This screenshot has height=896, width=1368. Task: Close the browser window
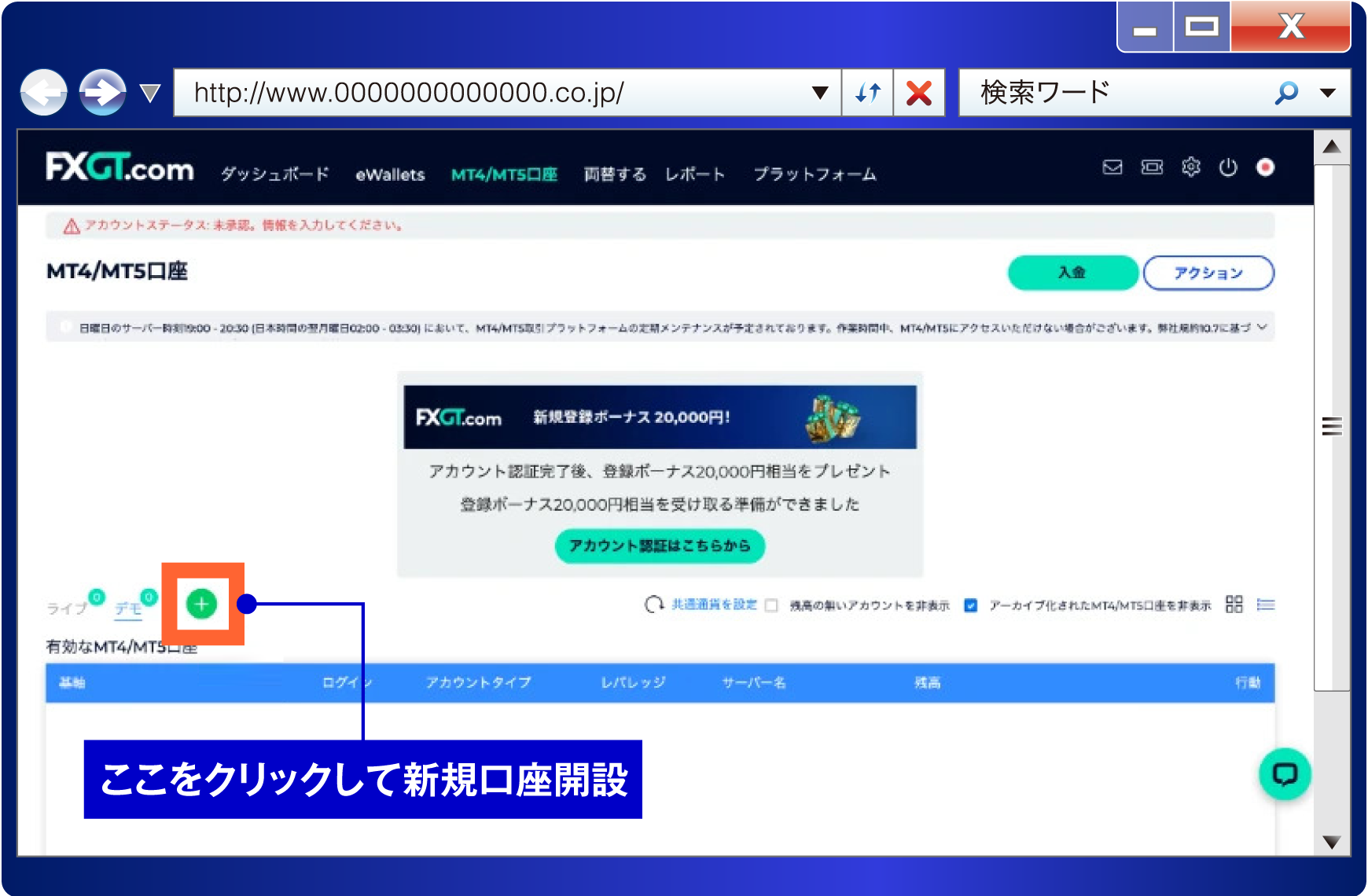click(1291, 28)
